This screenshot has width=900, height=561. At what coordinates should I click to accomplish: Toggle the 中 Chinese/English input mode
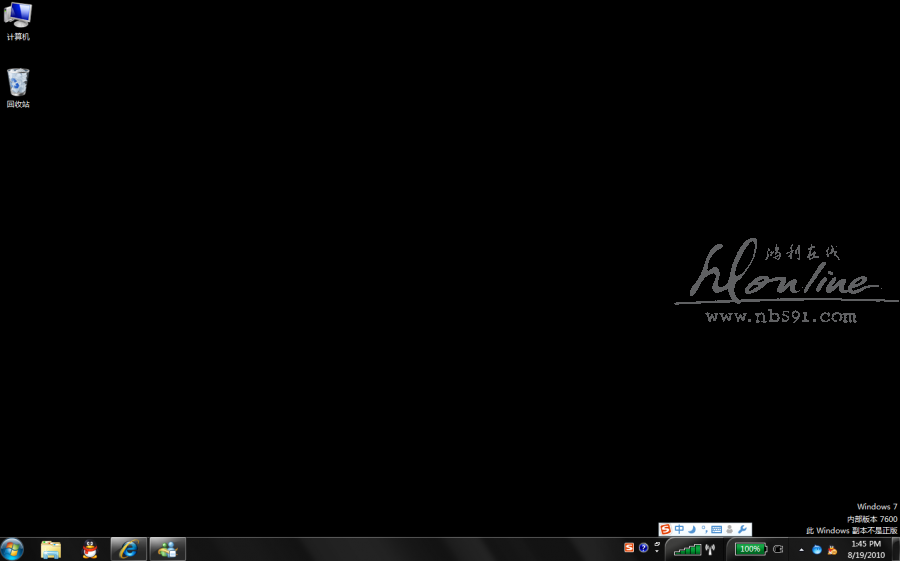click(x=679, y=529)
